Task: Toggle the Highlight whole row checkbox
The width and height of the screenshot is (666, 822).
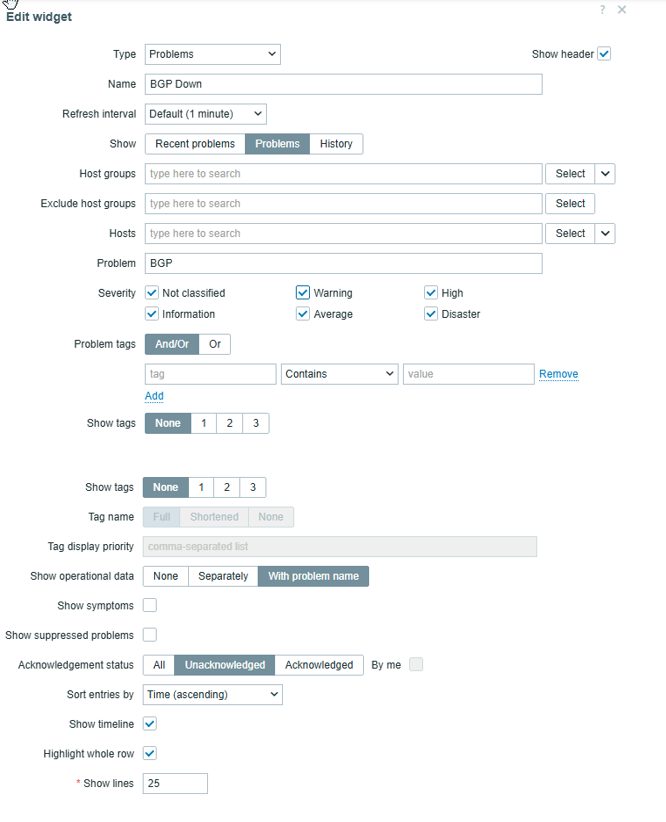Action: click(x=150, y=753)
